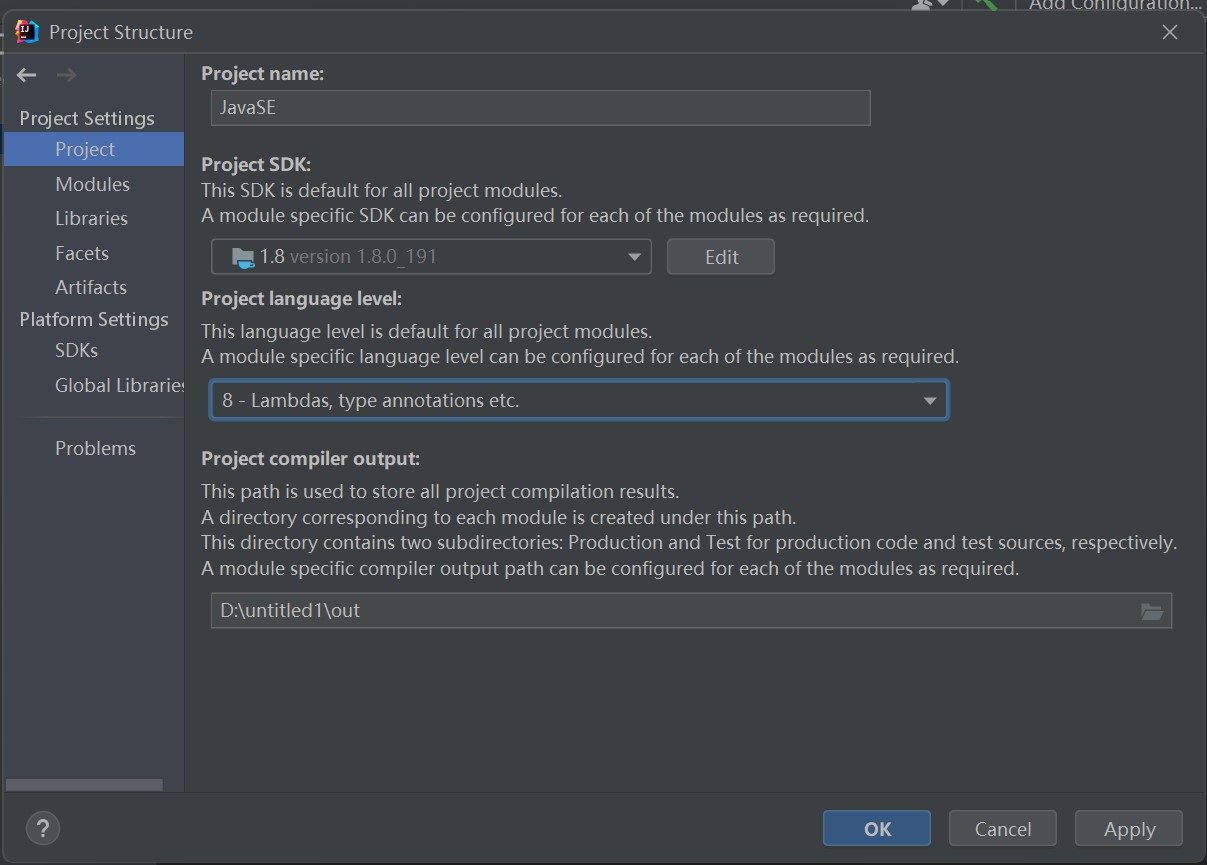Viewport: 1207px width, 865px height.
Task: Close the Project Structure dialog
Action: point(1170,32)
